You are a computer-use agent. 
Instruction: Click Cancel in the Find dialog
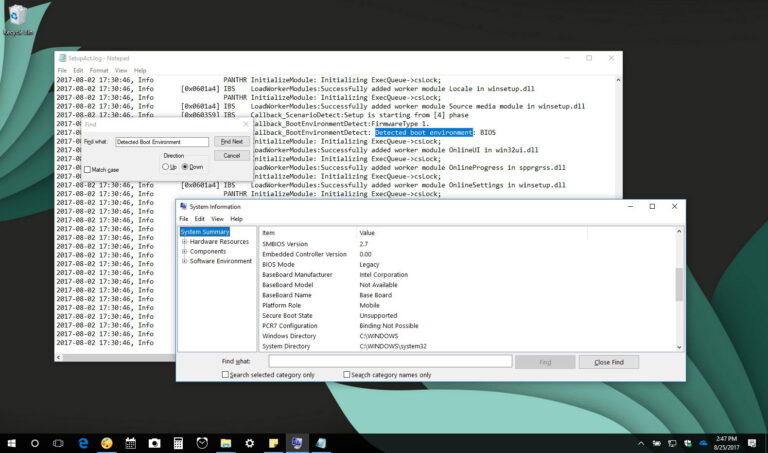click(232, 156)
